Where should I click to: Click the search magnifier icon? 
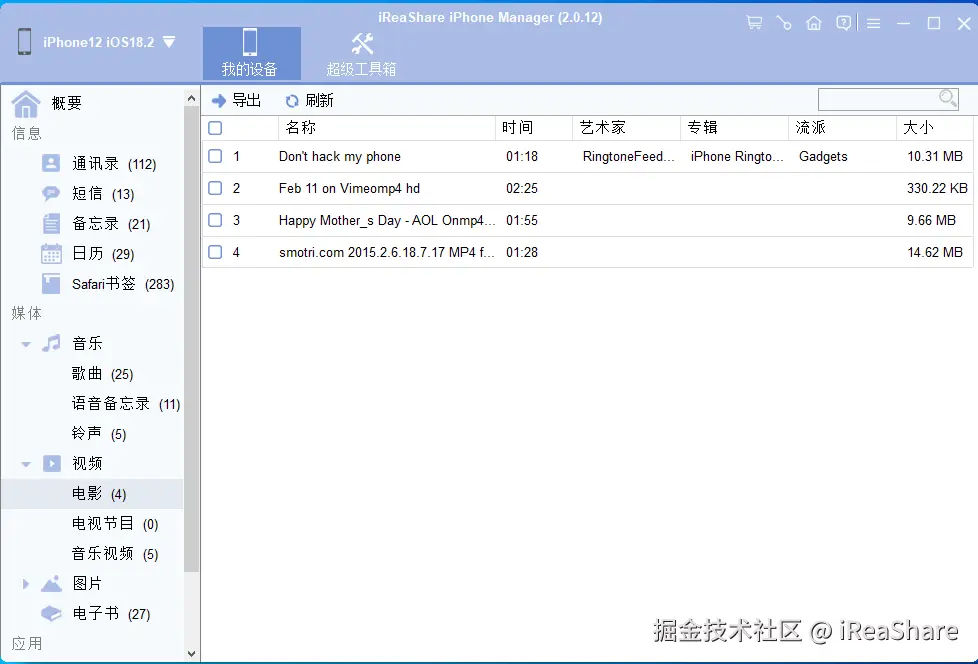[947, 99]
